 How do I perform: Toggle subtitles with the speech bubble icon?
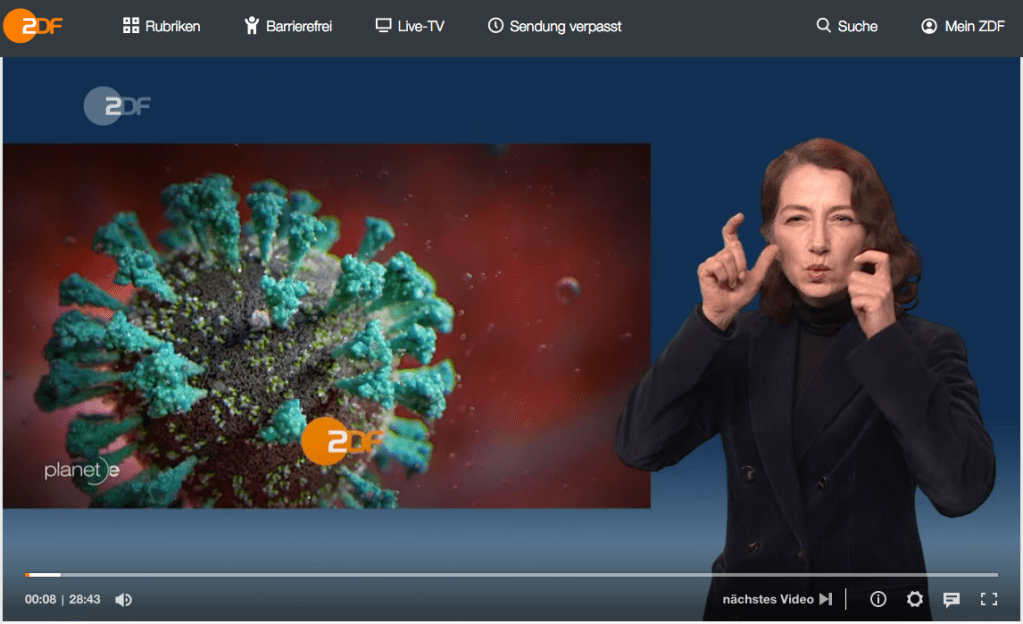pyautogui.click(x=951, y=599)
